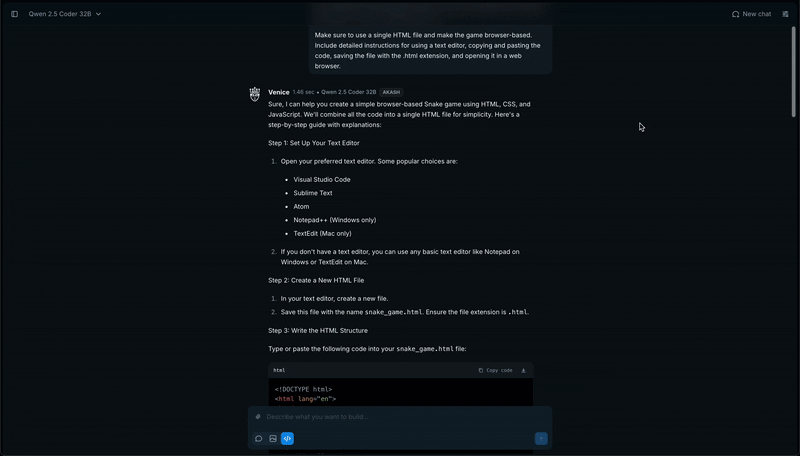Click the Venice sender name
The image size is (800, 456).
(279, 92)
